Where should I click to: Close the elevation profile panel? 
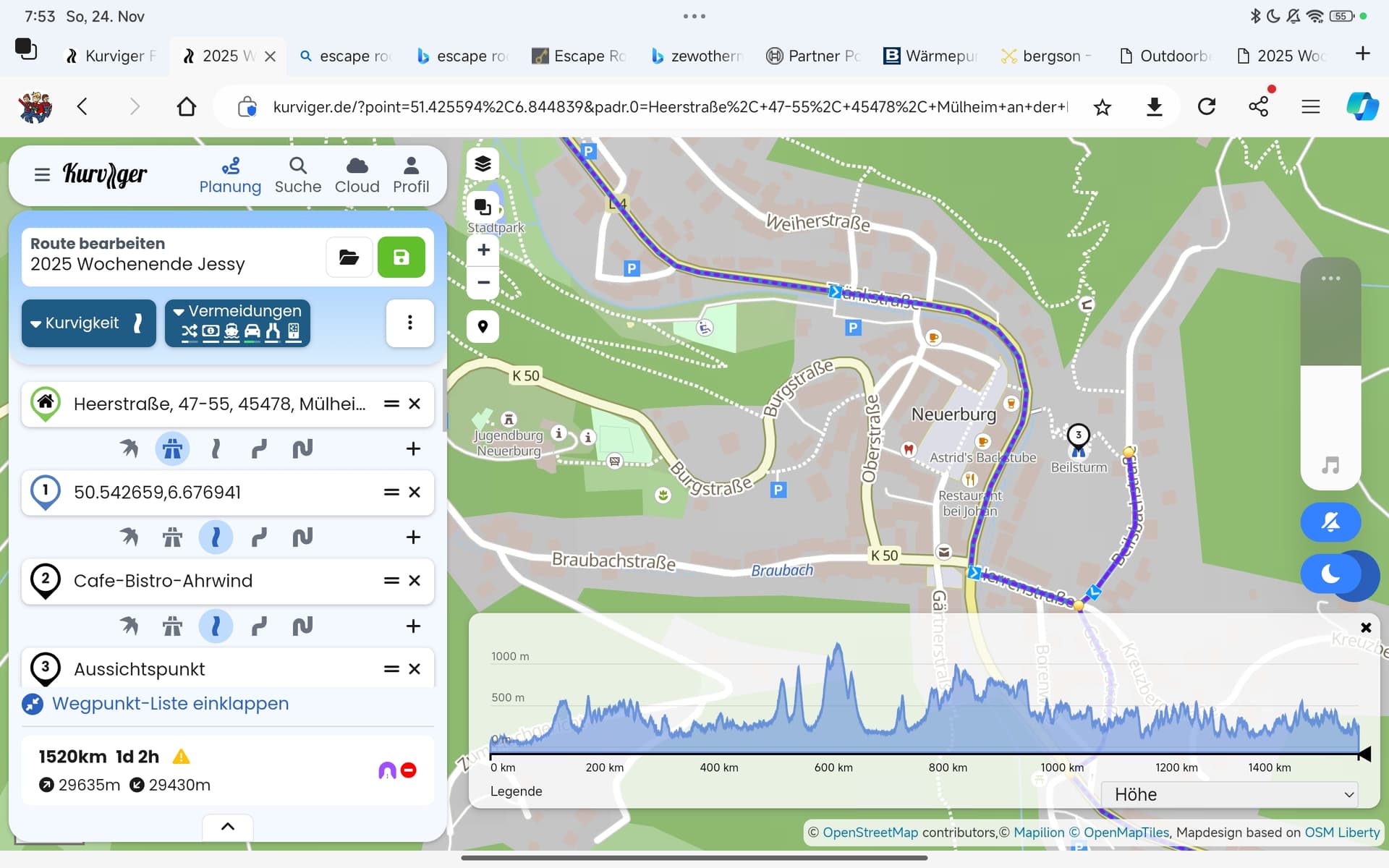pos(1366,628)
